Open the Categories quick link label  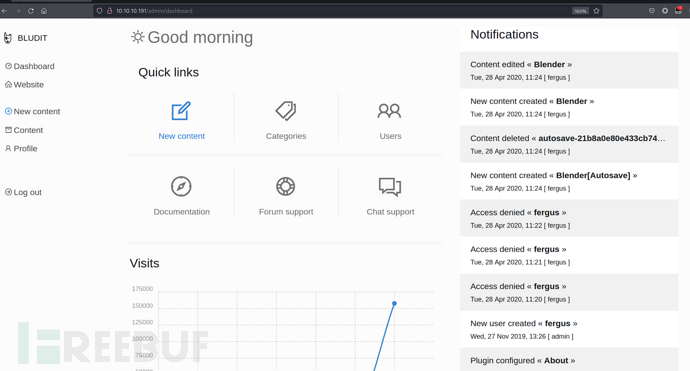(x=286, y=136)
